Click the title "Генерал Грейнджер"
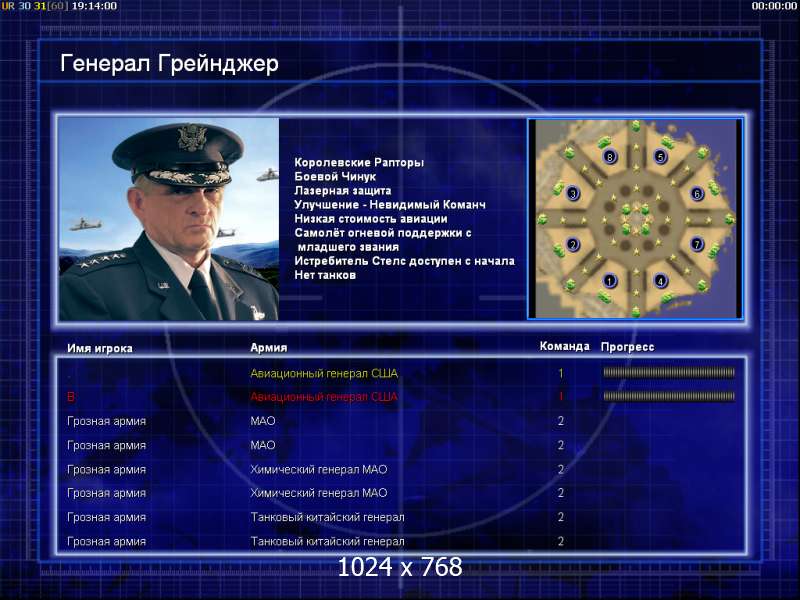 pos(169,64)
